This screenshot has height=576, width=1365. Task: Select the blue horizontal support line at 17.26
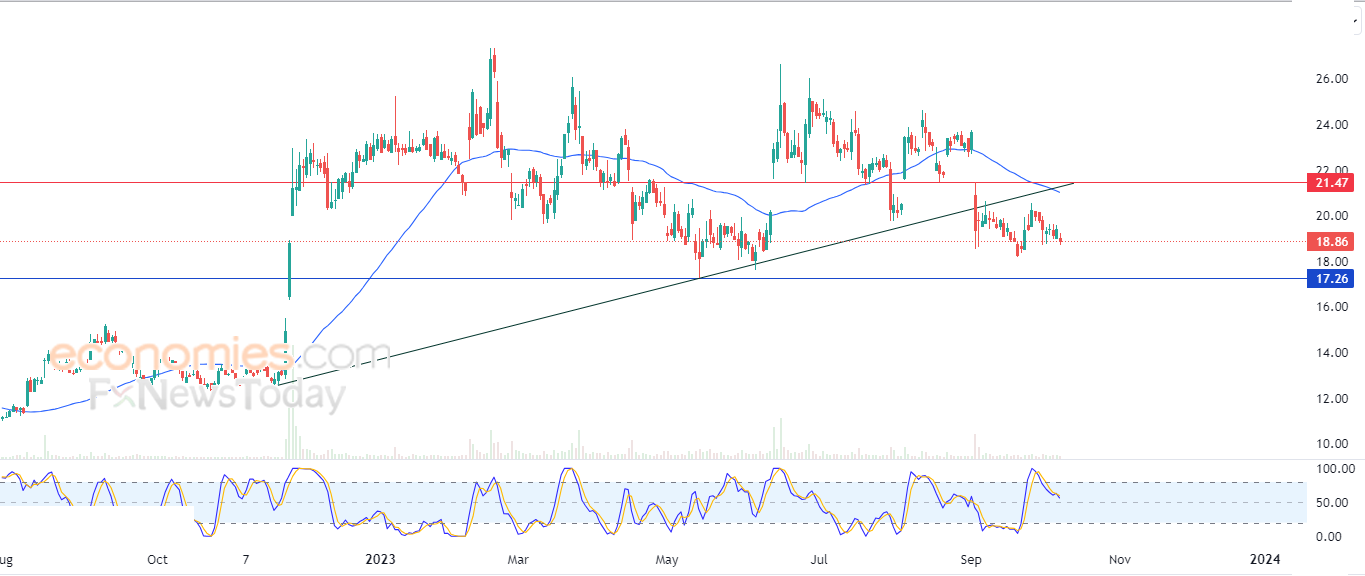click(x=650, y=279)
